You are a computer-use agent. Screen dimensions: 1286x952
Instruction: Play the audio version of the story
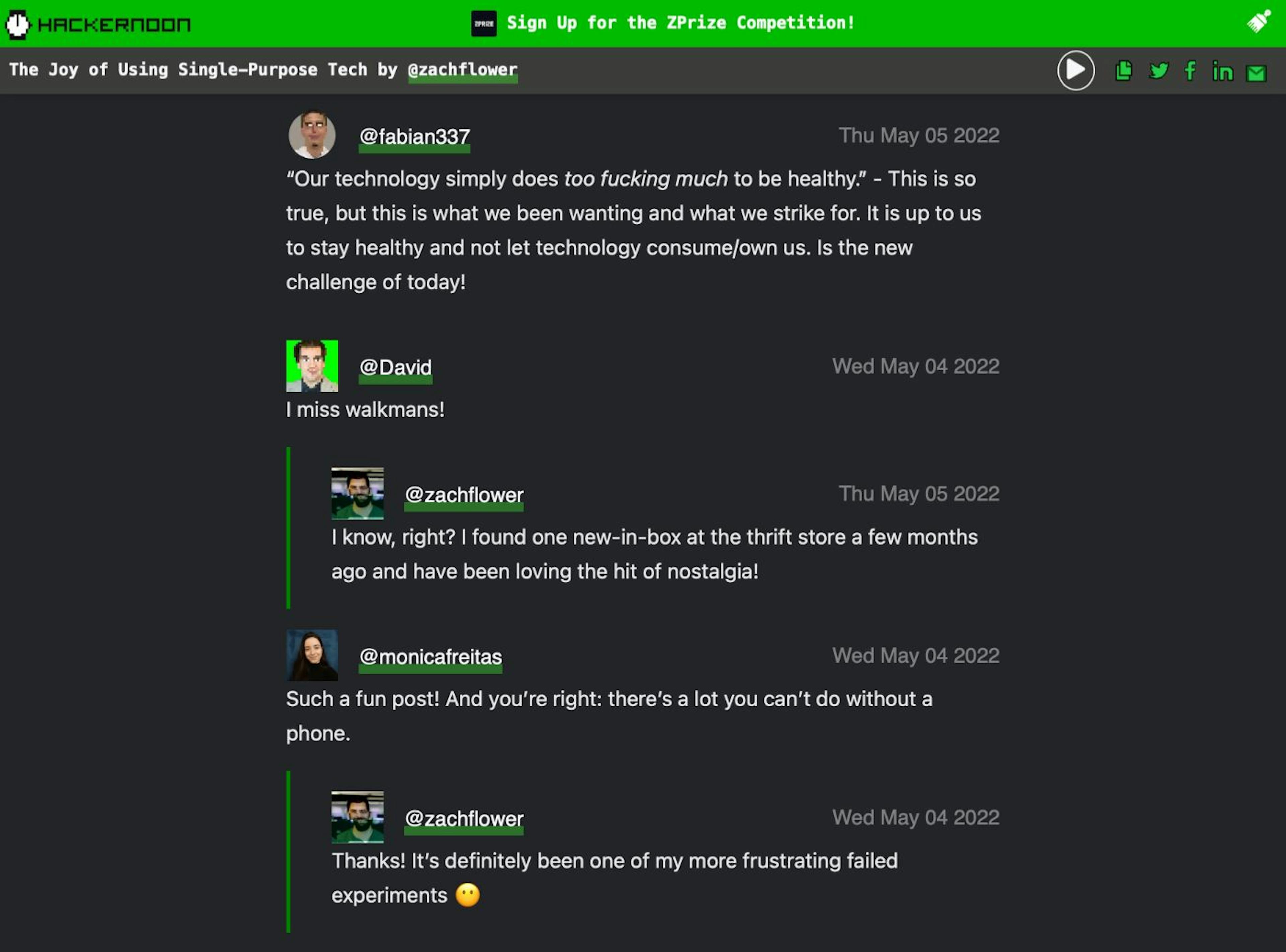pyautogui.click(x=1076, y=70)
